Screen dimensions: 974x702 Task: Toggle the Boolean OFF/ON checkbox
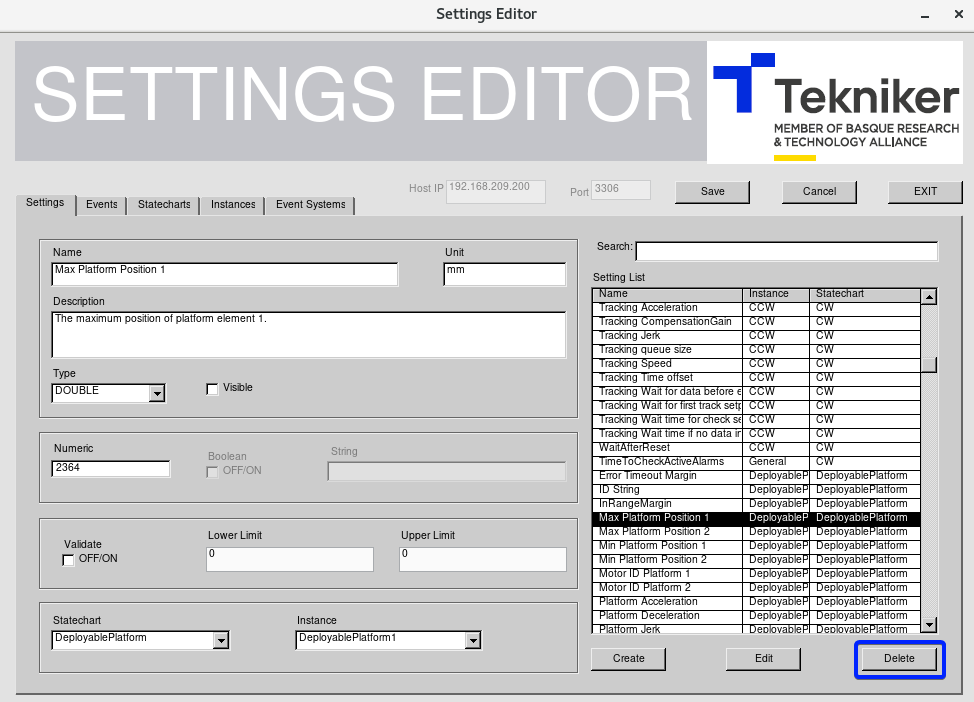click(212, 472)
